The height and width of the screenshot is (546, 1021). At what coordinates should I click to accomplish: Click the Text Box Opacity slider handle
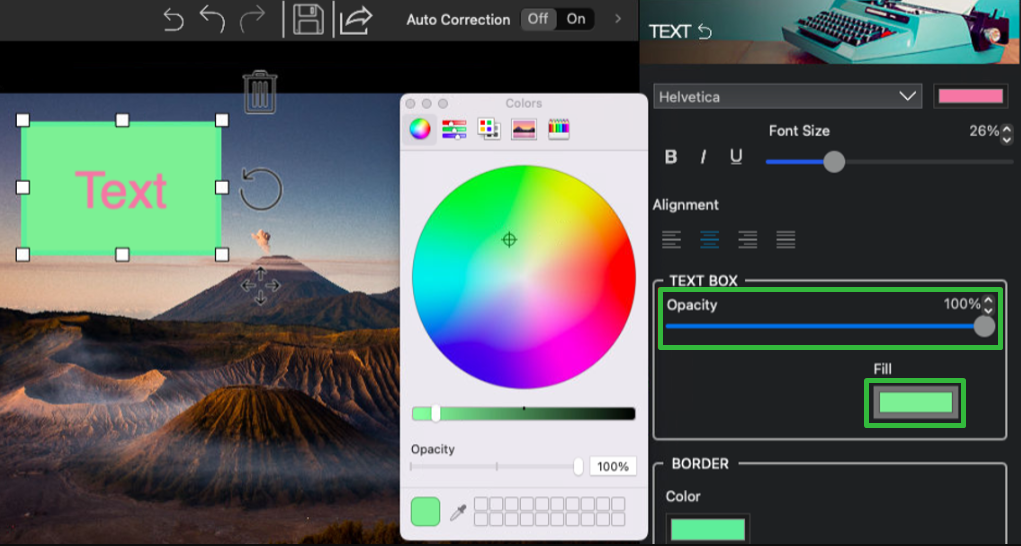(x=984, y=325)
